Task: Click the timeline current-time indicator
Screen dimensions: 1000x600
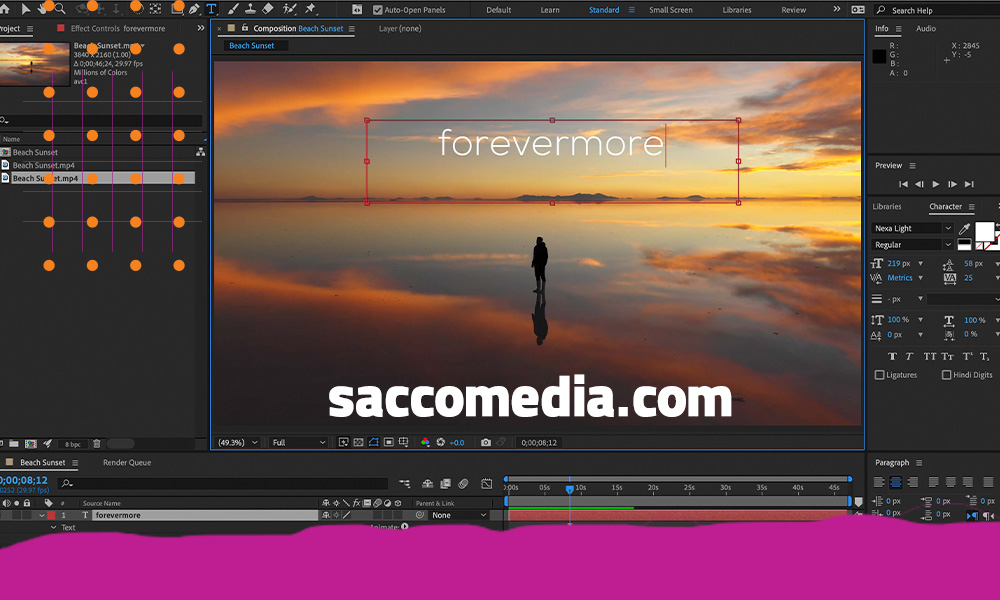Action: pyautogui.click(x=570, y=489)
